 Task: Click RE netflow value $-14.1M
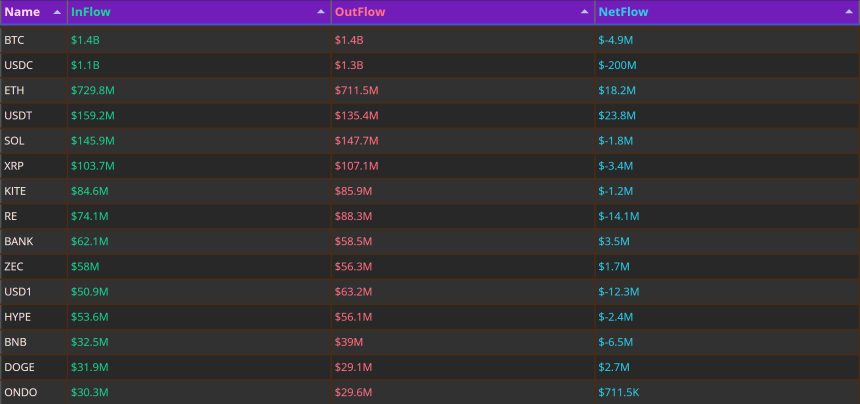coord(619,217)
